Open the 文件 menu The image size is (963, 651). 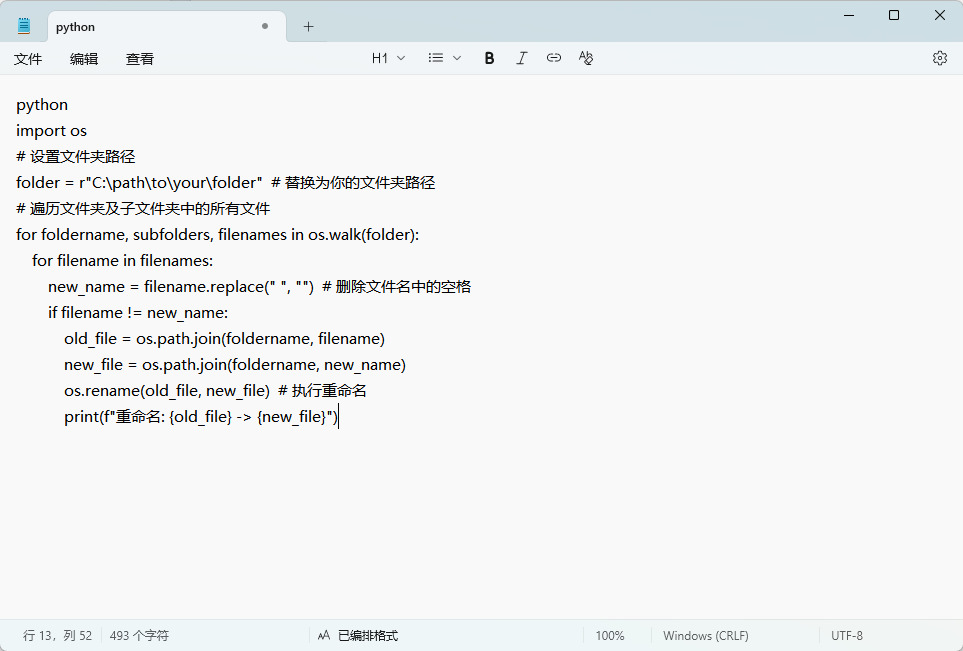tap(28, 59)
